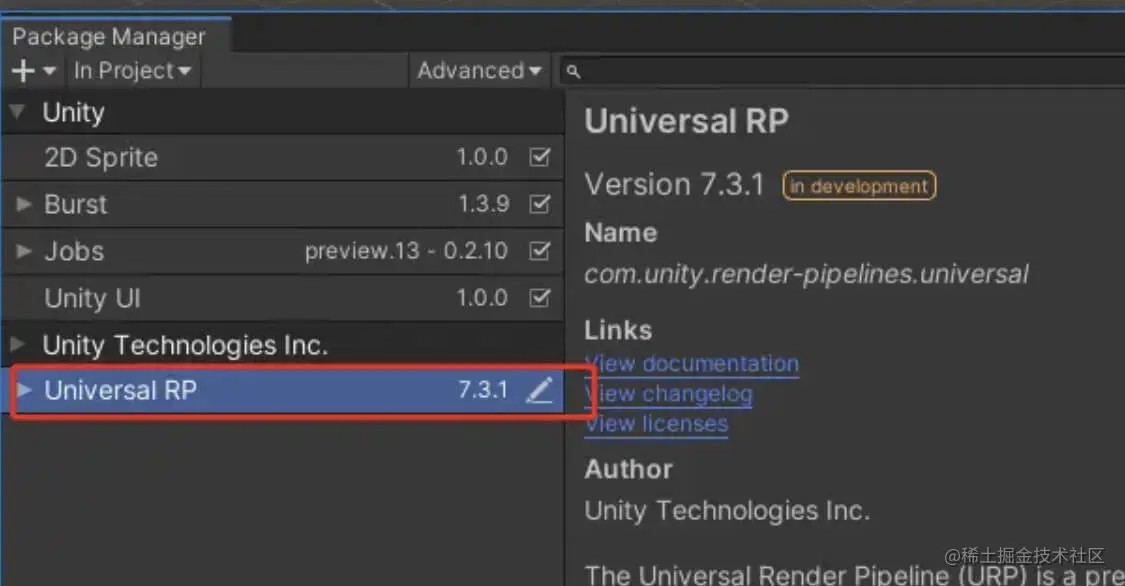Toggle the checkbox beside 2D Sprite

tap(540, 157)
